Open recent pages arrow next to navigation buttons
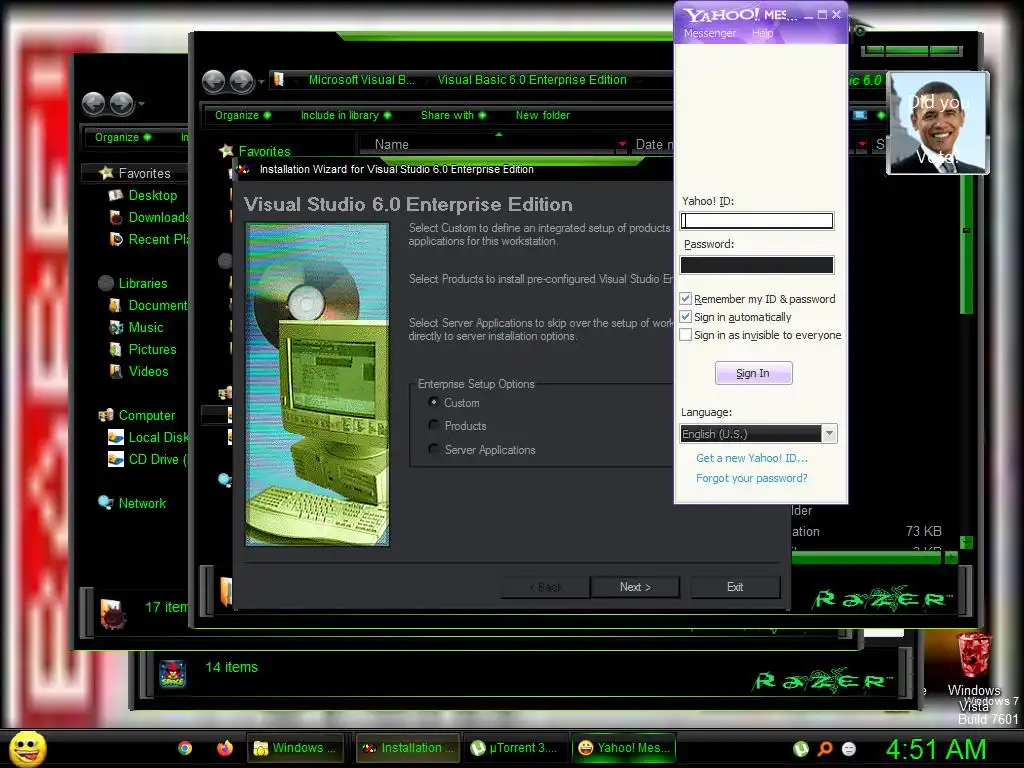This screenshot has width=1024, height=768. (261, 82)
